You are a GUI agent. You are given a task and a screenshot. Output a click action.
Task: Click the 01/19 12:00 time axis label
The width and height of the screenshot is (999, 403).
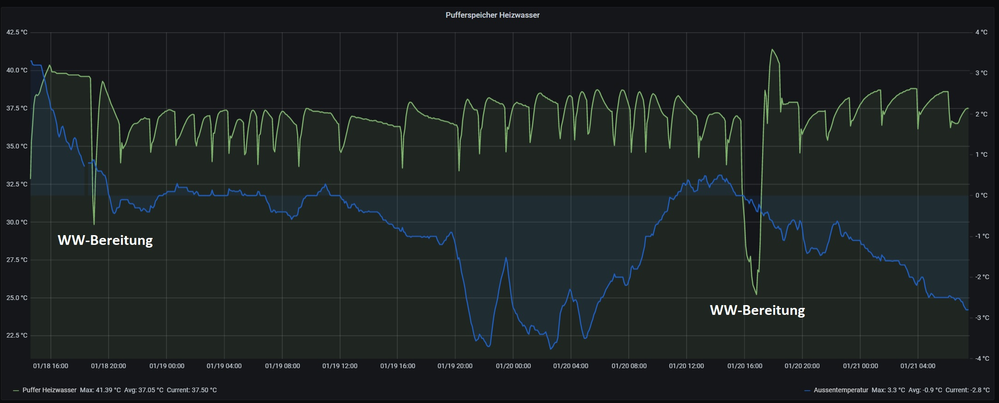point(341,366)
